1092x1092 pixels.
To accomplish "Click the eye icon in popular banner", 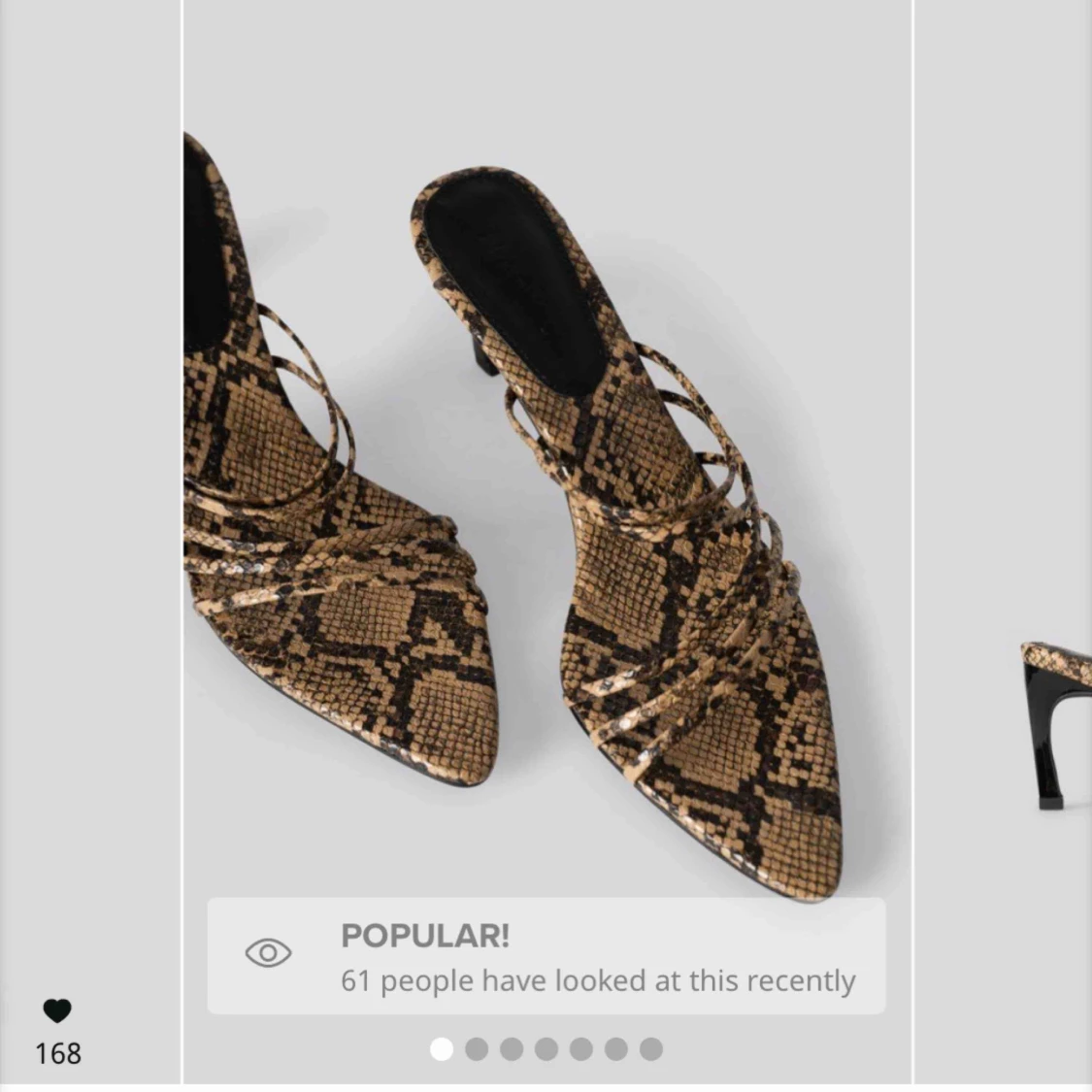I will [268, 953].
